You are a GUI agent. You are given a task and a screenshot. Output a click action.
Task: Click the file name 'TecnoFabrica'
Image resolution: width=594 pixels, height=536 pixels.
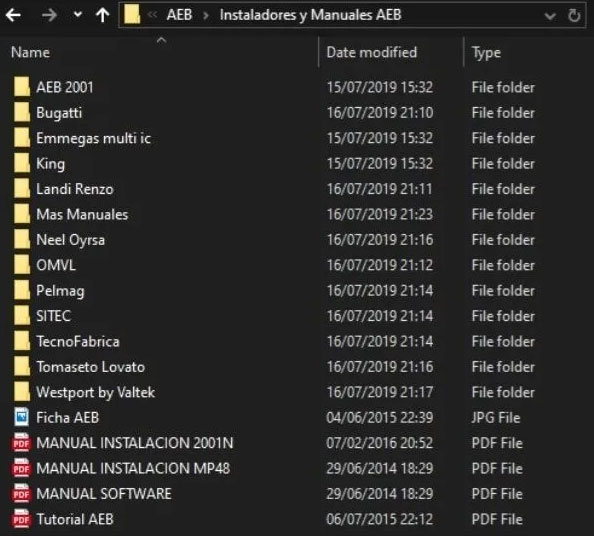coord(78,341)
